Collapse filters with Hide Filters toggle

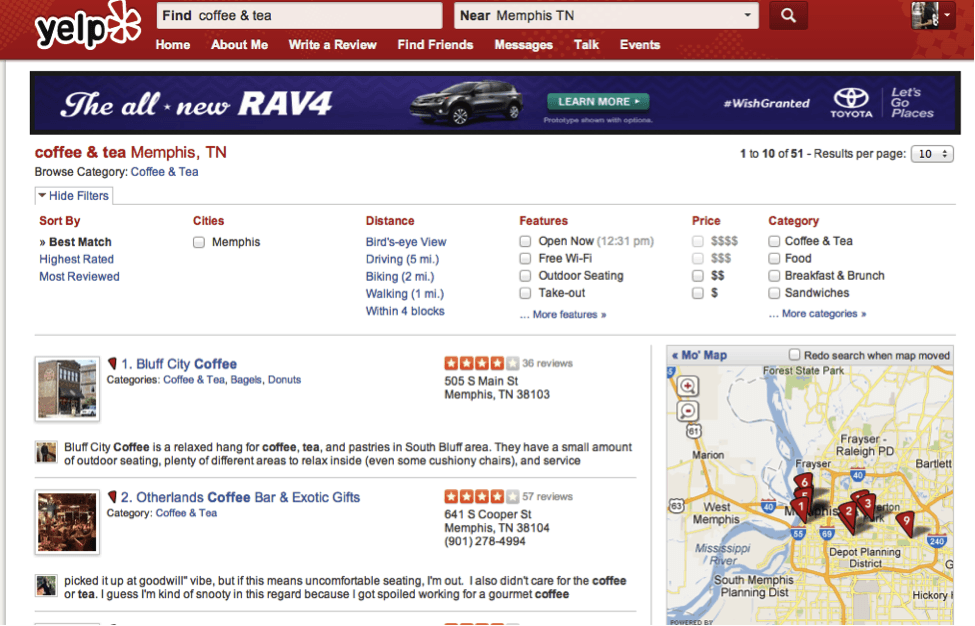point(73,196)
